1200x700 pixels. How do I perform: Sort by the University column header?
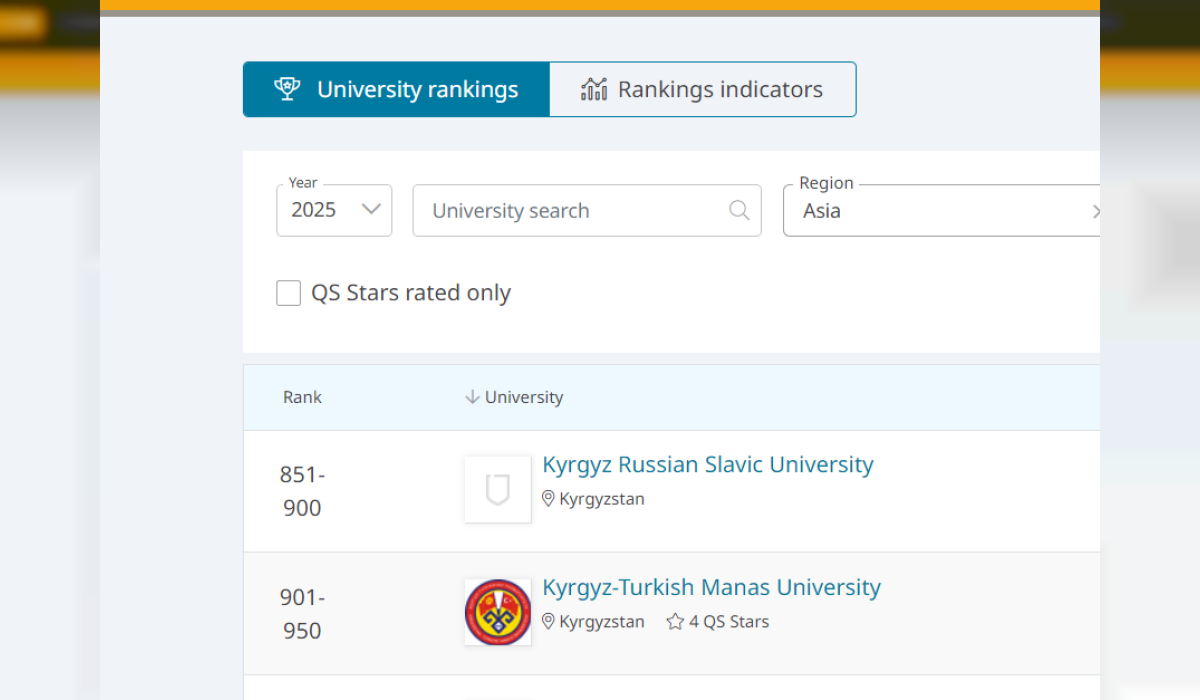tap(524, 397)
